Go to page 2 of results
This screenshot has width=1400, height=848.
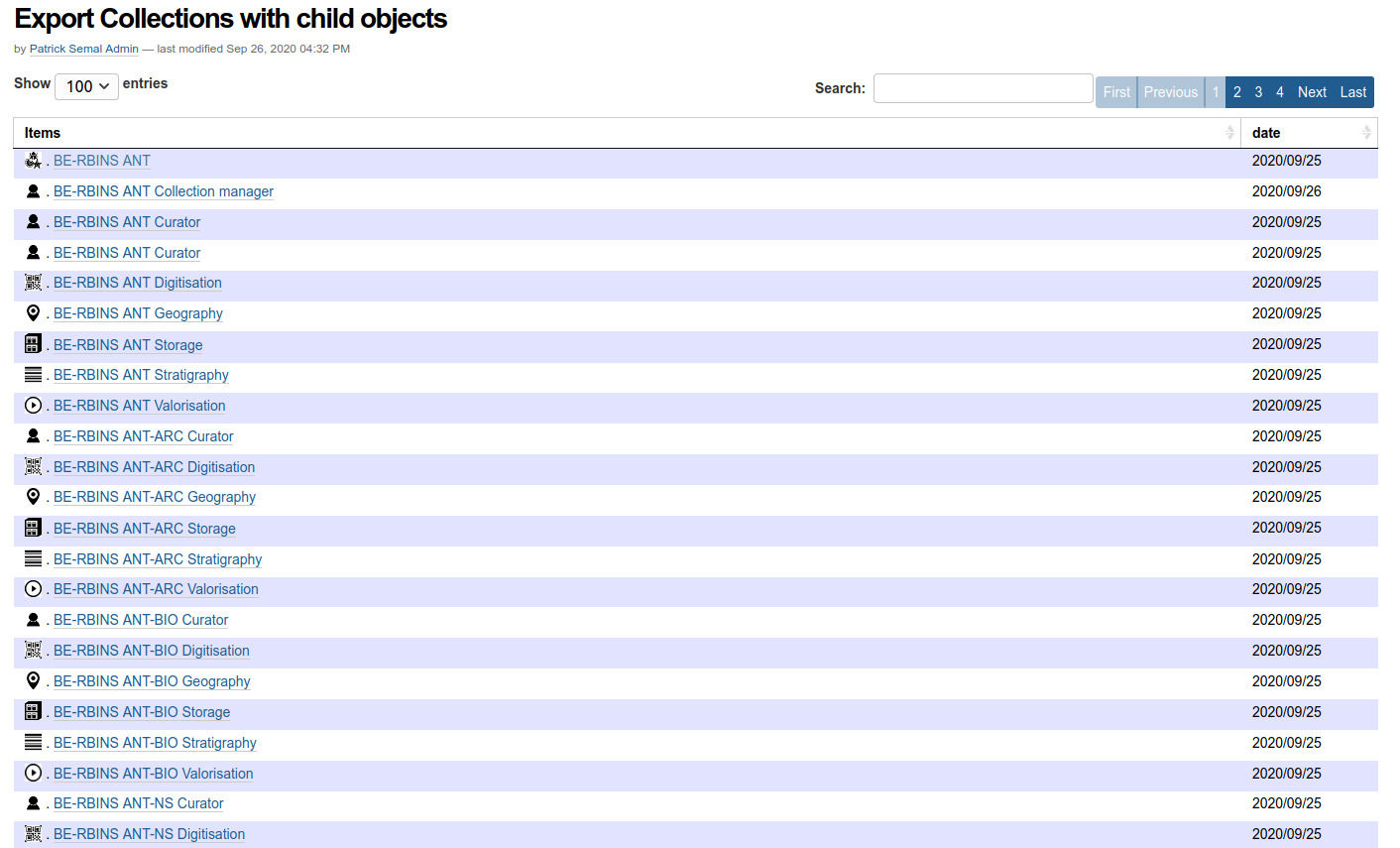(x=1236, y=92)
